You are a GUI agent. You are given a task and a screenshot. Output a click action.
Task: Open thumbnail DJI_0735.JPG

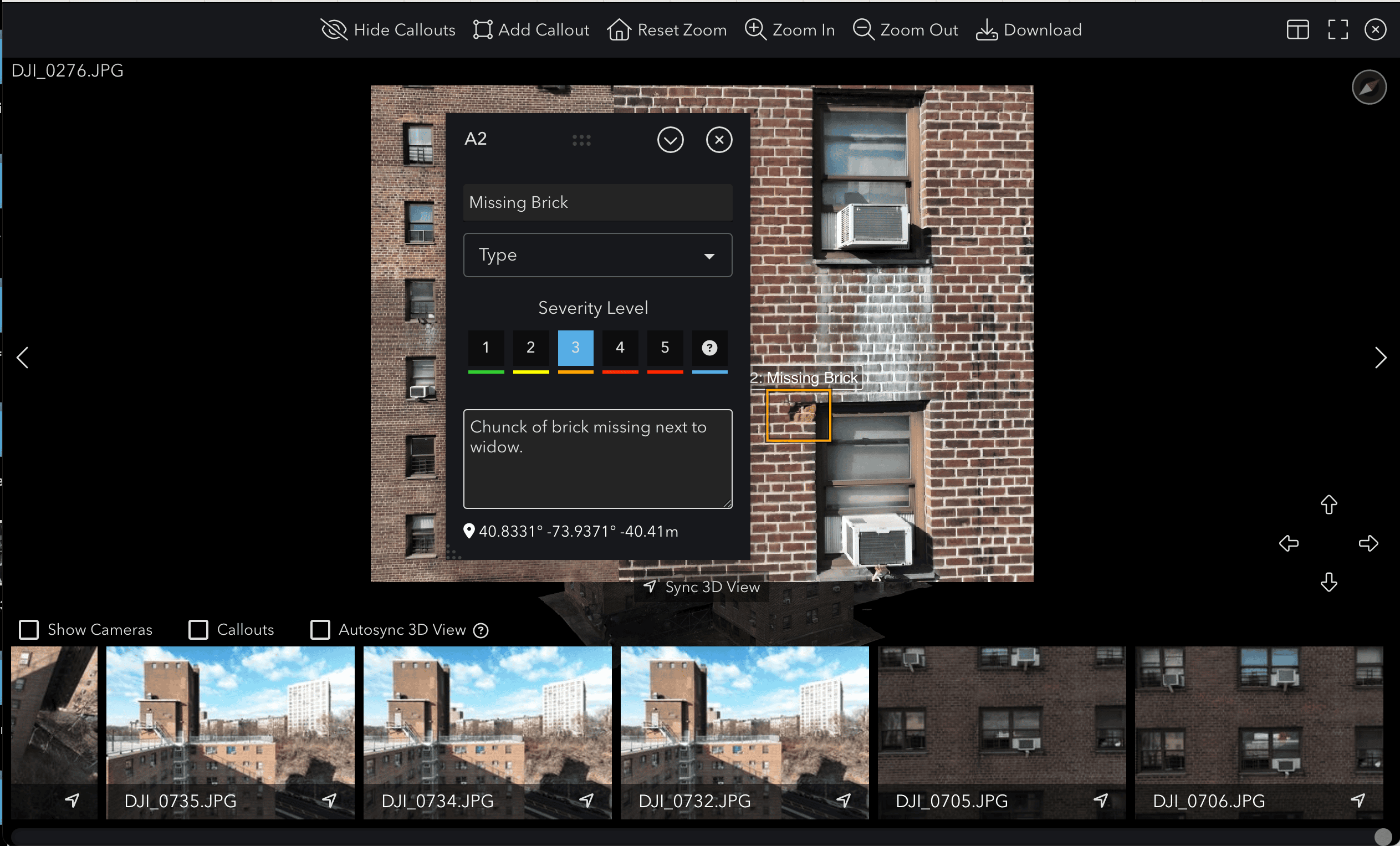[x=230, y=732]
